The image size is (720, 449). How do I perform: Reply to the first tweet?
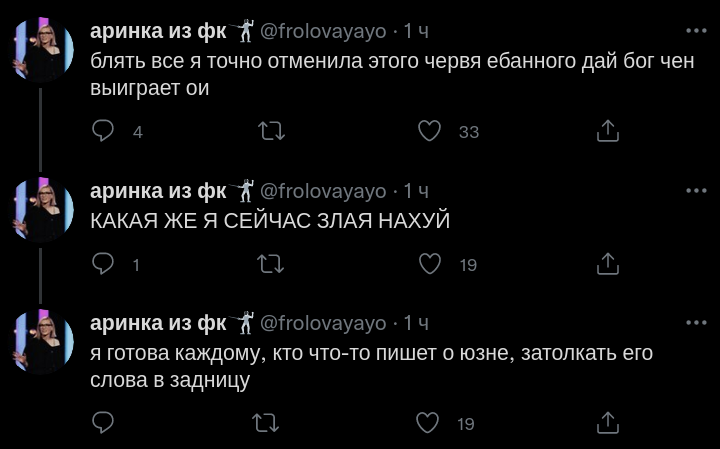(x=103, y=131)
